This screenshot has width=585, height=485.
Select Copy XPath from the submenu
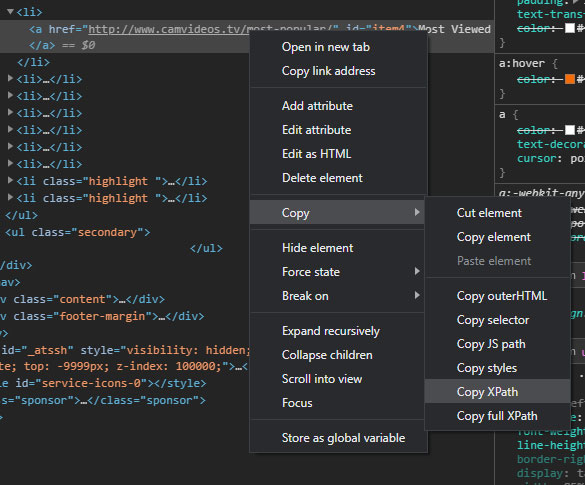[497, 392]
